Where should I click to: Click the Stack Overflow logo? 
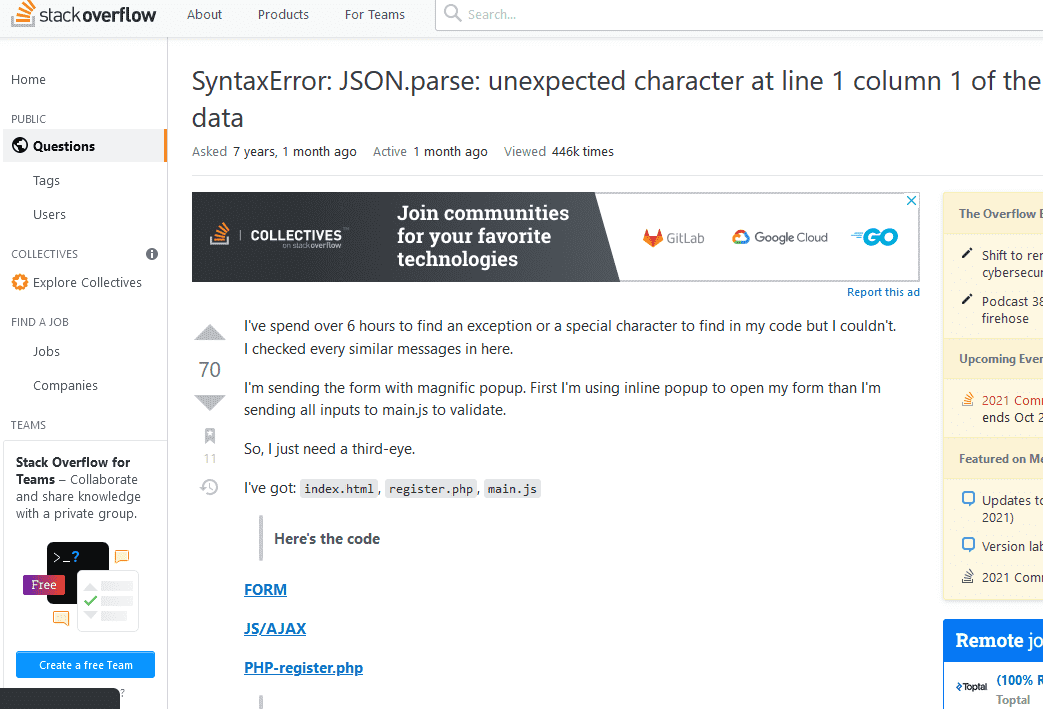click(x=84, y=15)
